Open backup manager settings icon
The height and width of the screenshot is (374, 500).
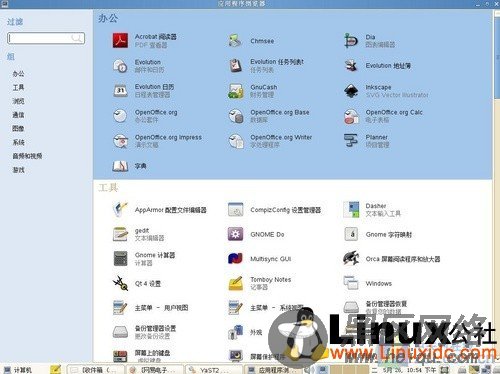point(120,332)
